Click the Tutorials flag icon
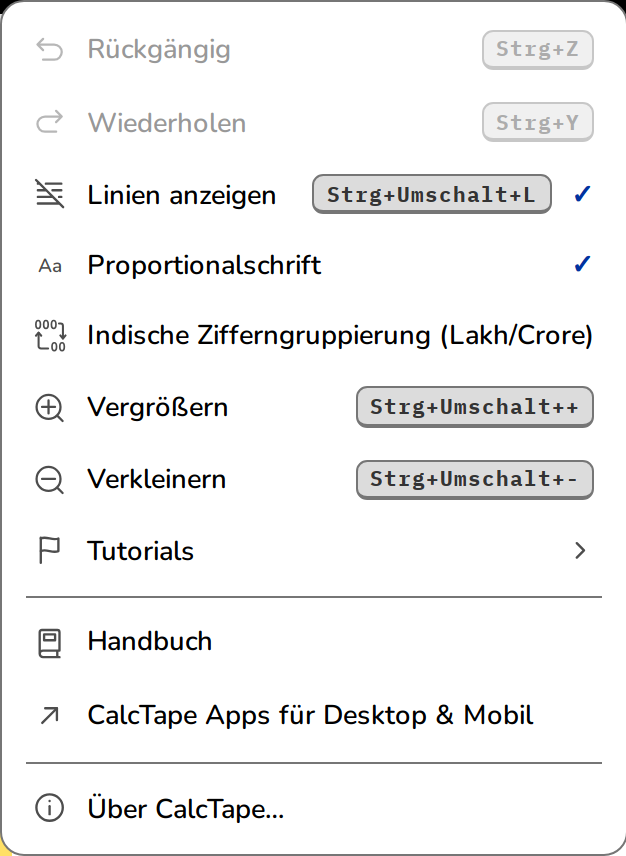626x856 pixels. 49,550
